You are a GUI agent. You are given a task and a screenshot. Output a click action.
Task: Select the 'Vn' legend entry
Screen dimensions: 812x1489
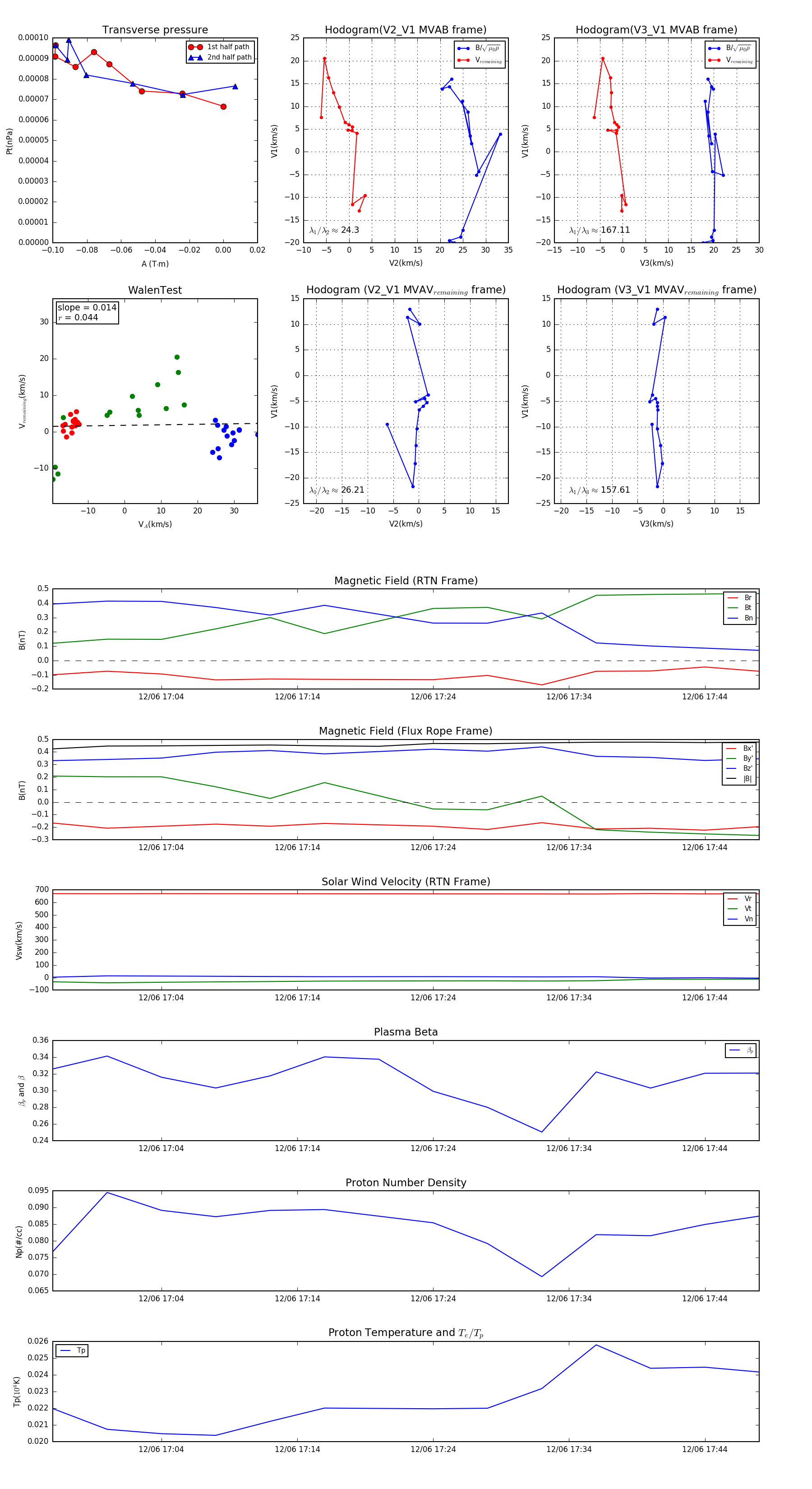coord(740,919)
